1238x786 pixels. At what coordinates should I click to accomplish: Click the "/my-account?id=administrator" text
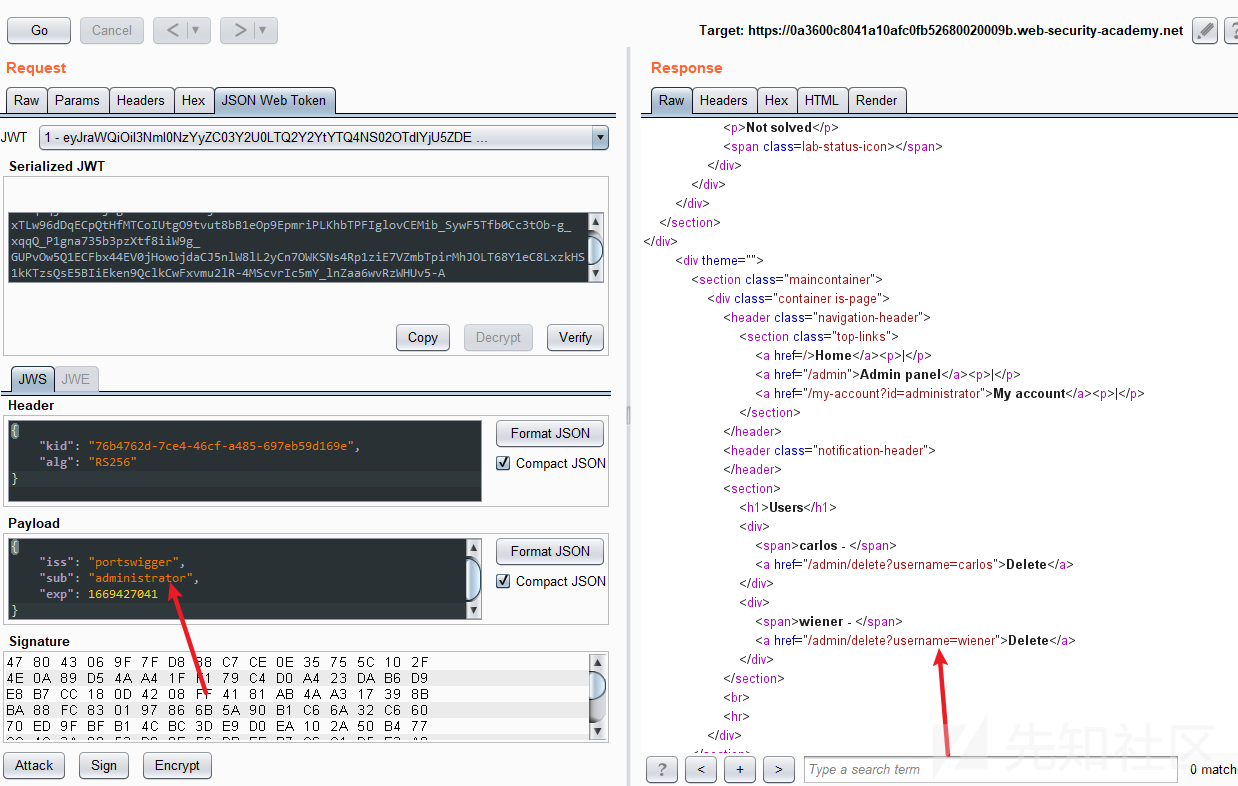[x=894, y=393]
